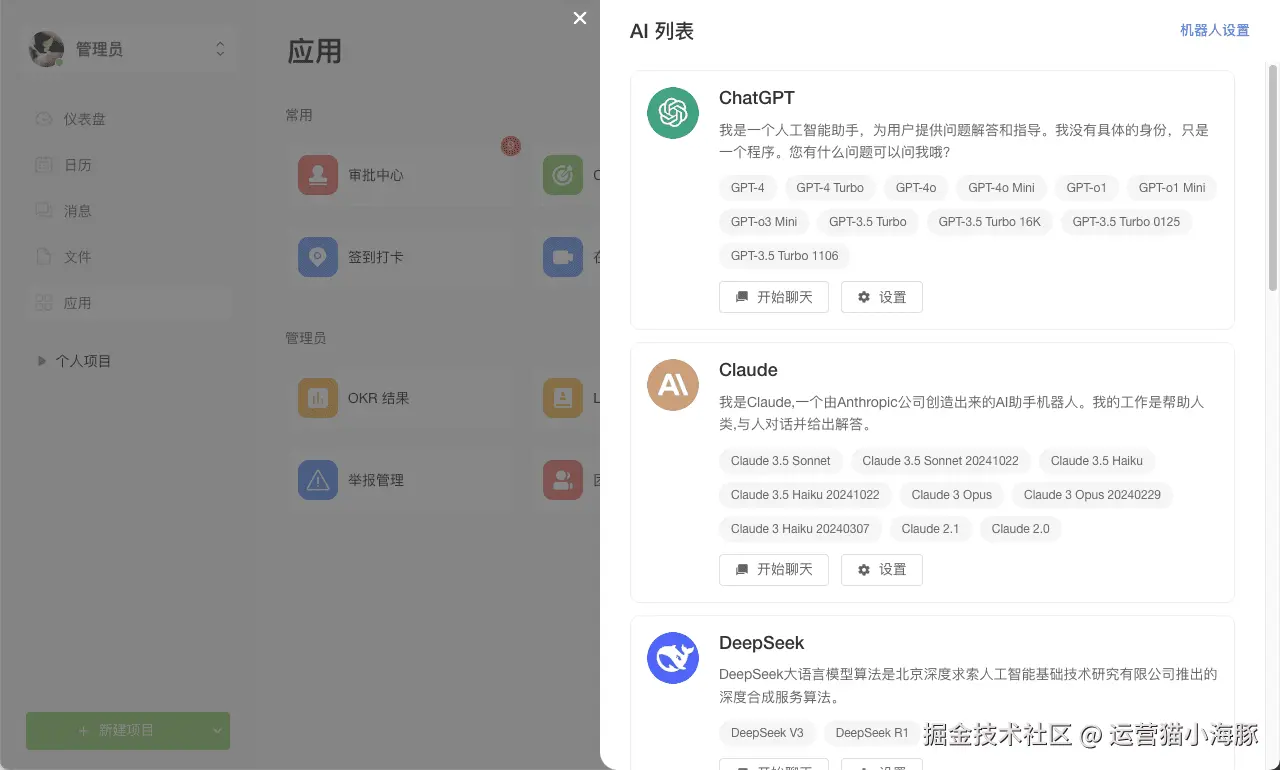1280x770 pixels.
Task: Open the 举报管理 app icon
Action: point(318,480)
